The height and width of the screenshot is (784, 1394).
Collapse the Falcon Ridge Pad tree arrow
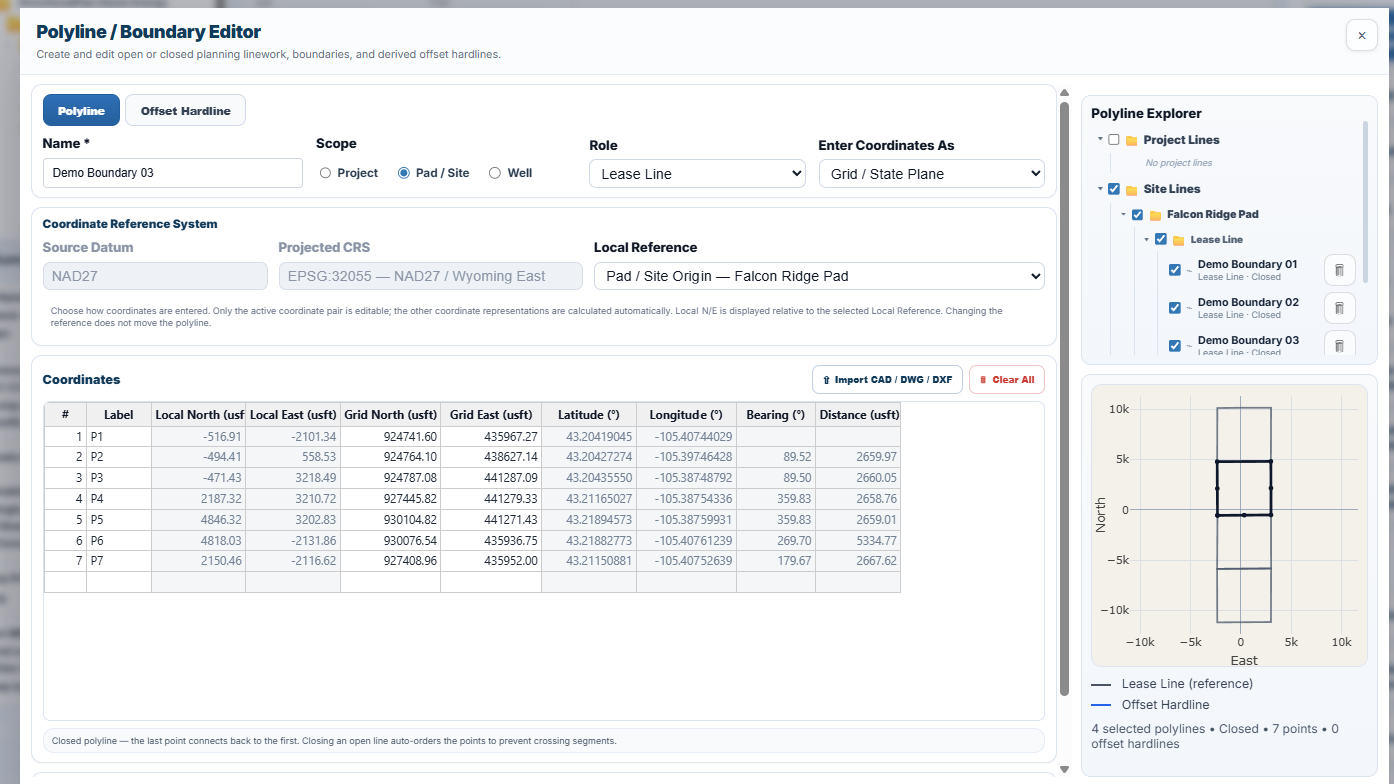(1124, 215)
